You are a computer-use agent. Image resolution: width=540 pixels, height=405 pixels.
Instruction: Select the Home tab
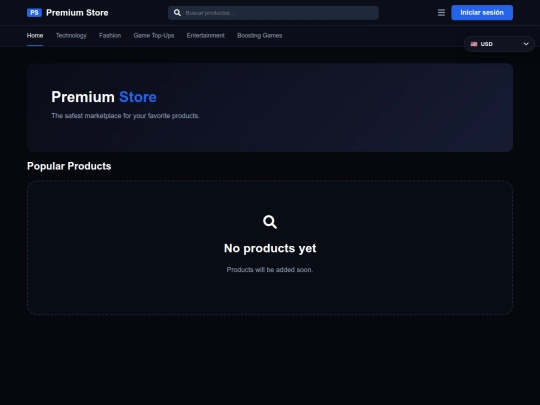coord(35,35)
